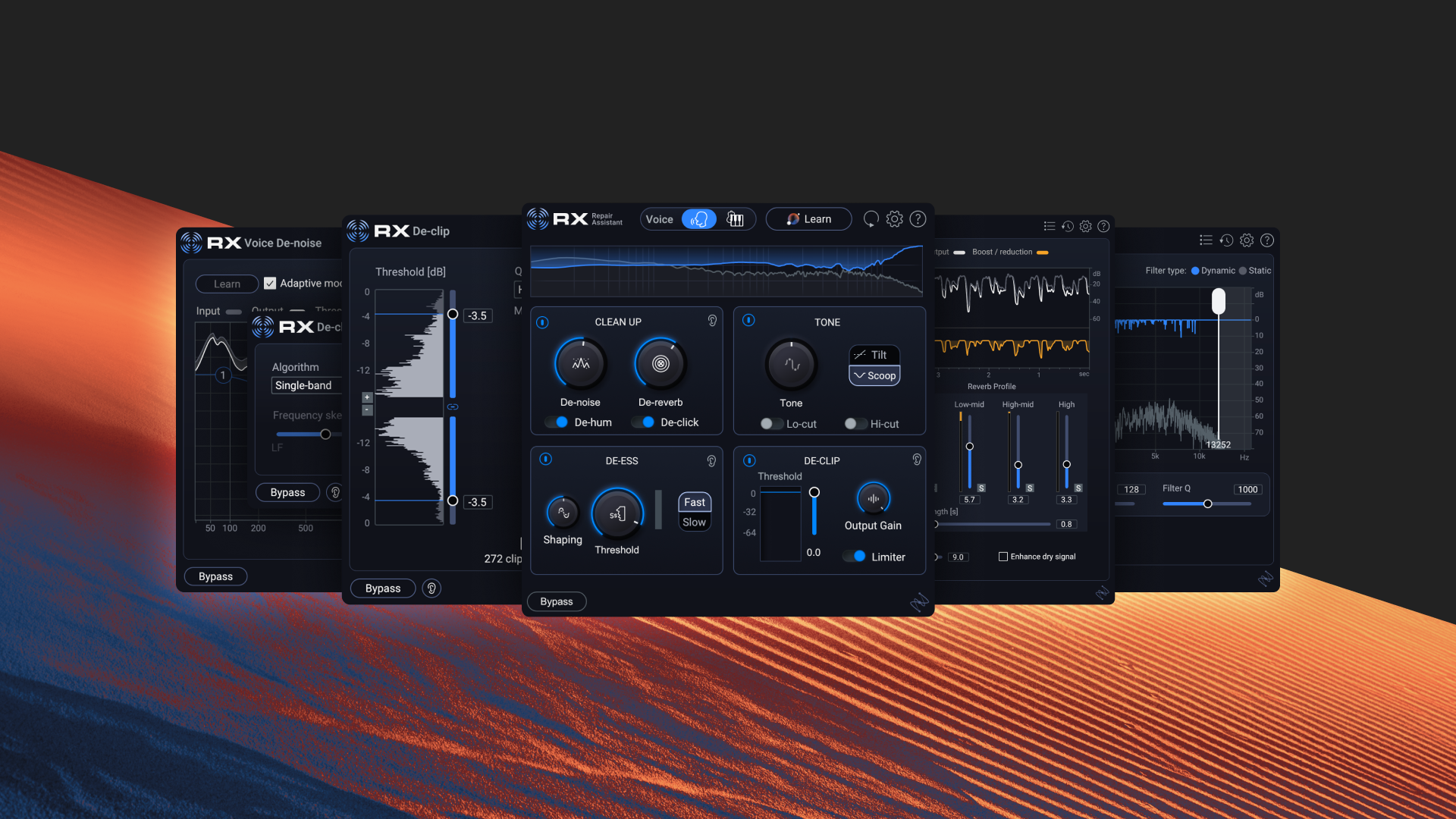Click the De-ess Threshold knob
1456x819 pixels.
(617, 514)
